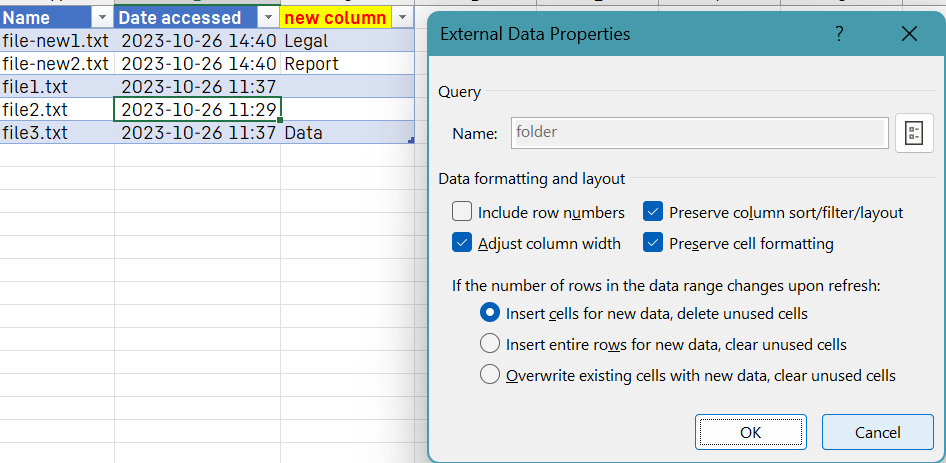This screenshot has height=463, width=946.
Task: Confirm the dialog with OK
Action: click(751, 432)
